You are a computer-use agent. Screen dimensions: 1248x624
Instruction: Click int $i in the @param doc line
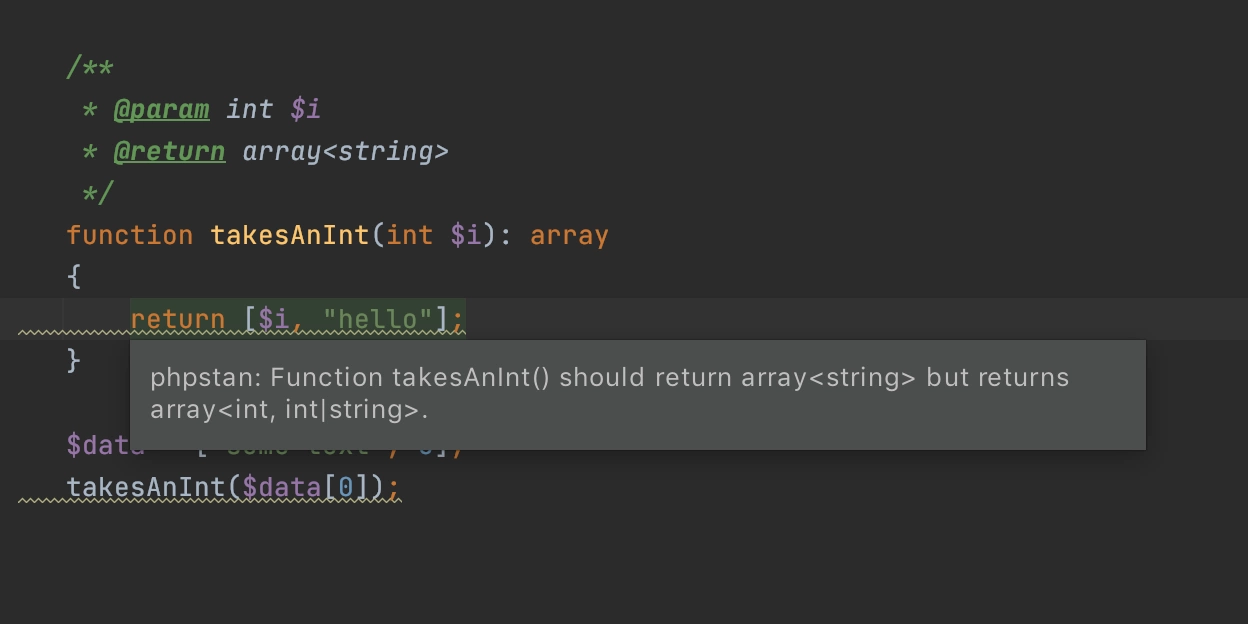[x=274, y=109]
